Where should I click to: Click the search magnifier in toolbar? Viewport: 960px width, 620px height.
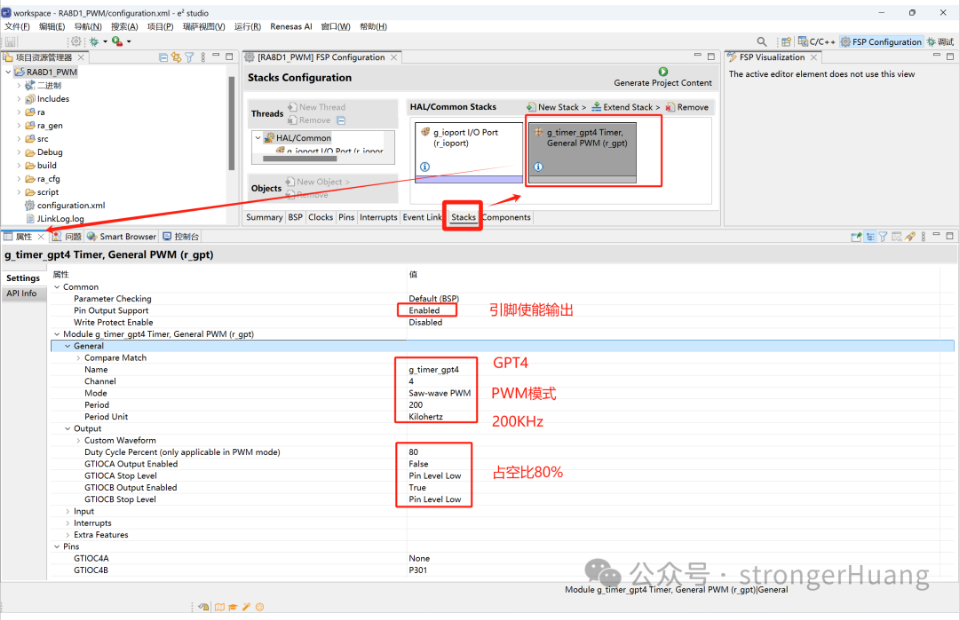[x=762, y=42]
